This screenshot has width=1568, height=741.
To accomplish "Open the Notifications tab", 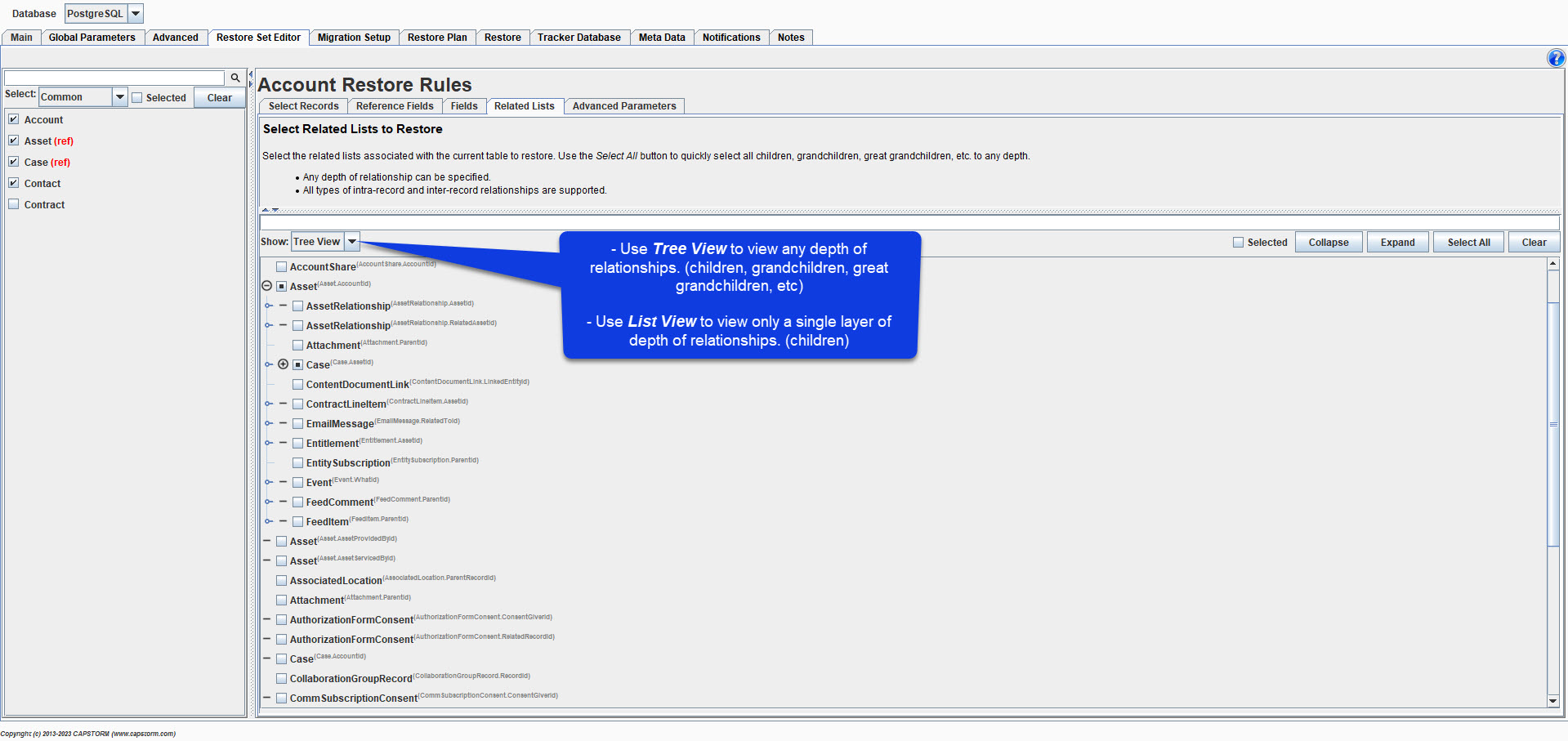I will (731, 38).
